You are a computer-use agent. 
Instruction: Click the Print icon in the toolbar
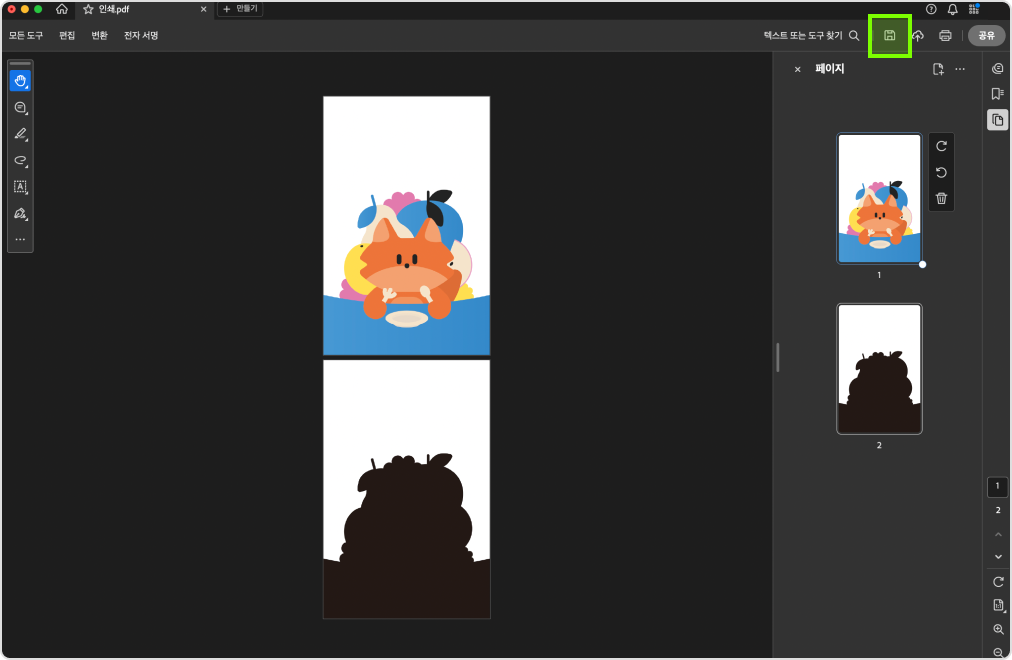(945, 35)
